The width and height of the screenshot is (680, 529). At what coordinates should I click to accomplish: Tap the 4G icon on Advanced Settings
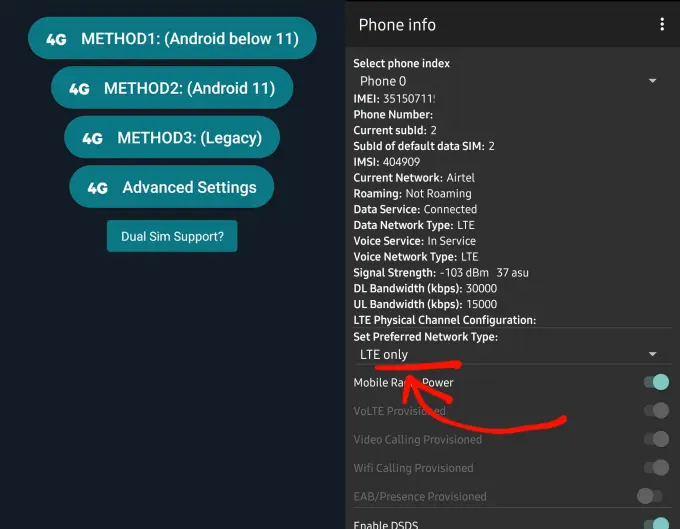pos(98,188)
